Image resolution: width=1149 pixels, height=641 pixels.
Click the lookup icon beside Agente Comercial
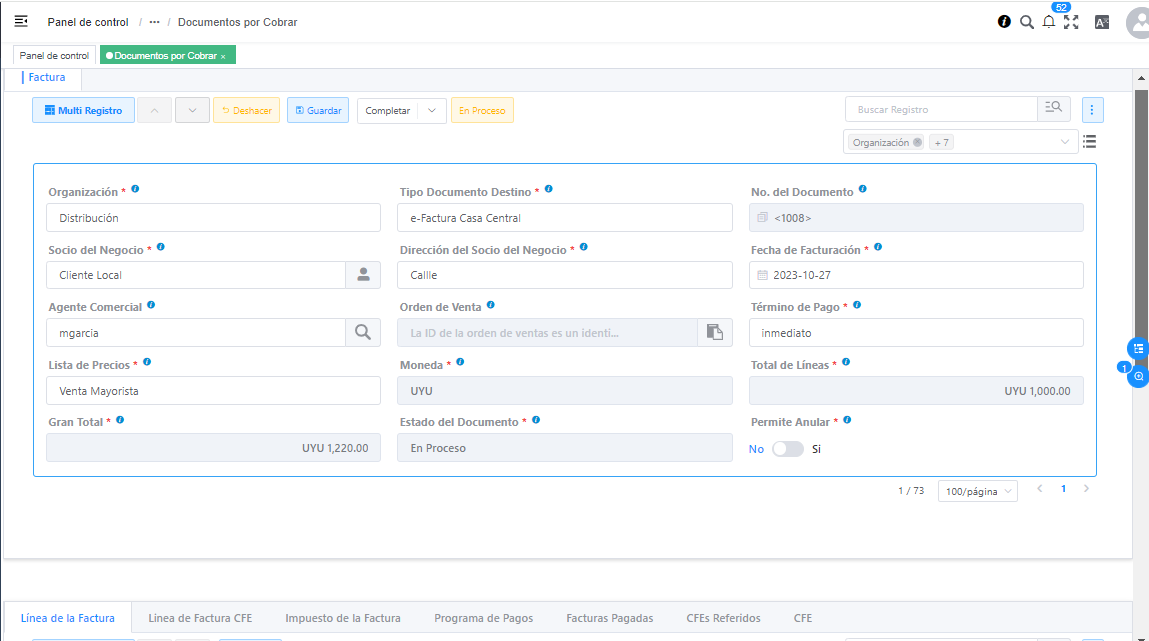tap(363, 332)
